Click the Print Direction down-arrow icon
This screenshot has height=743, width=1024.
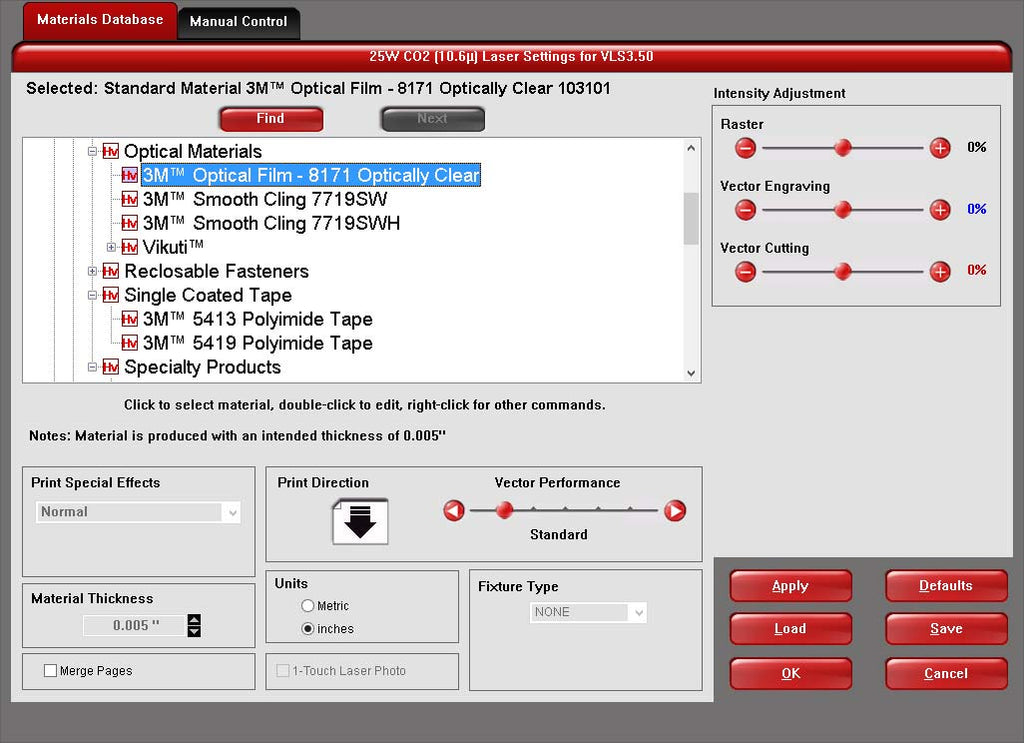[360, 521]
